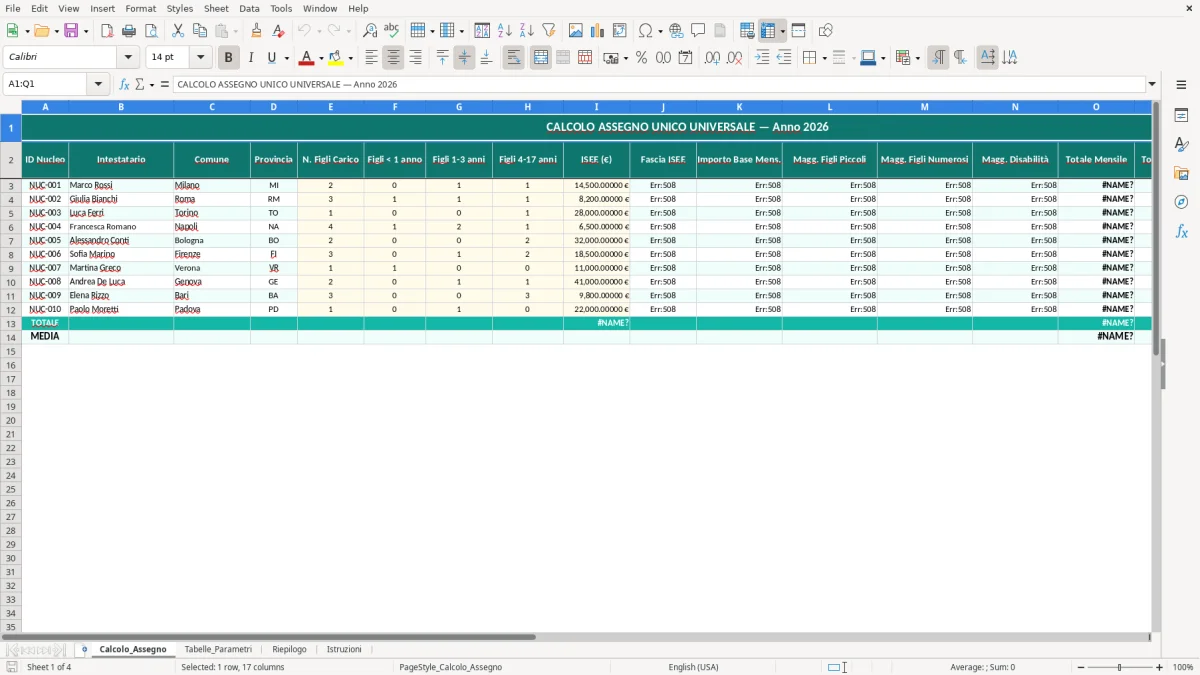Click the Increase Indent icon

[762, 58]
